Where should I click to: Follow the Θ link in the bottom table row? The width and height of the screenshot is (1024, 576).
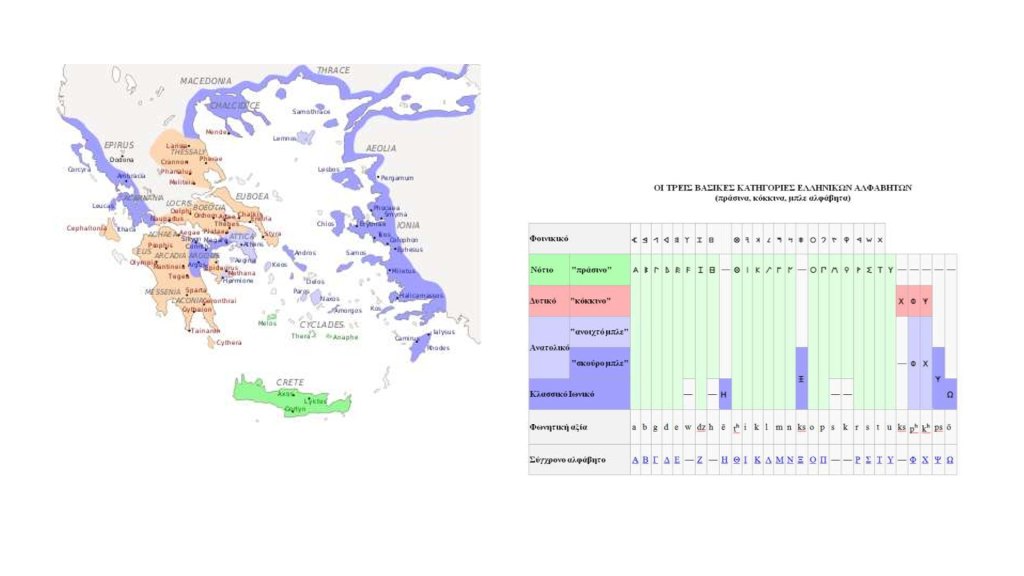(736, 460)
